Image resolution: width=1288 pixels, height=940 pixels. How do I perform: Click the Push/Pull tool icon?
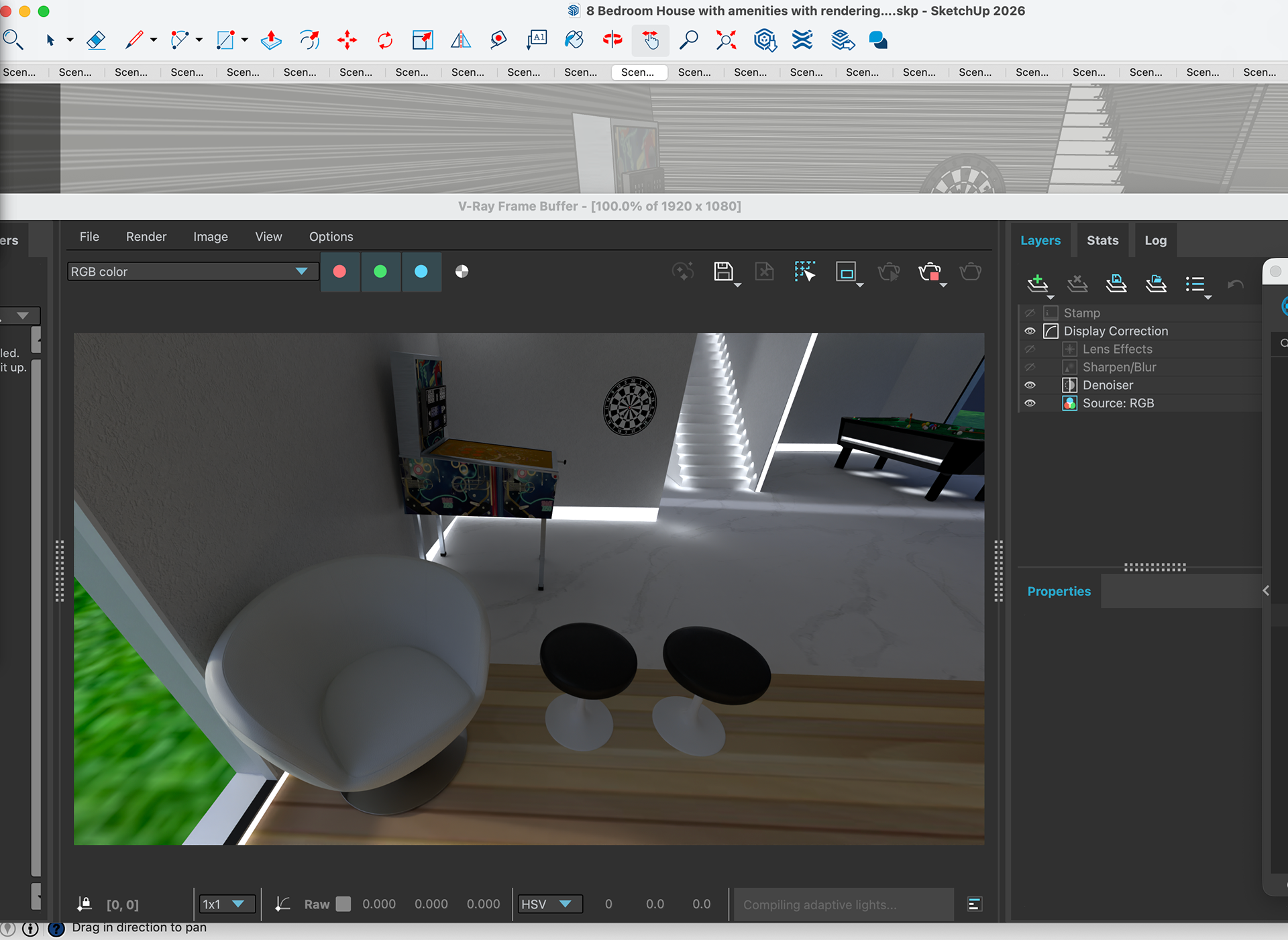click(x=270, y=40)
